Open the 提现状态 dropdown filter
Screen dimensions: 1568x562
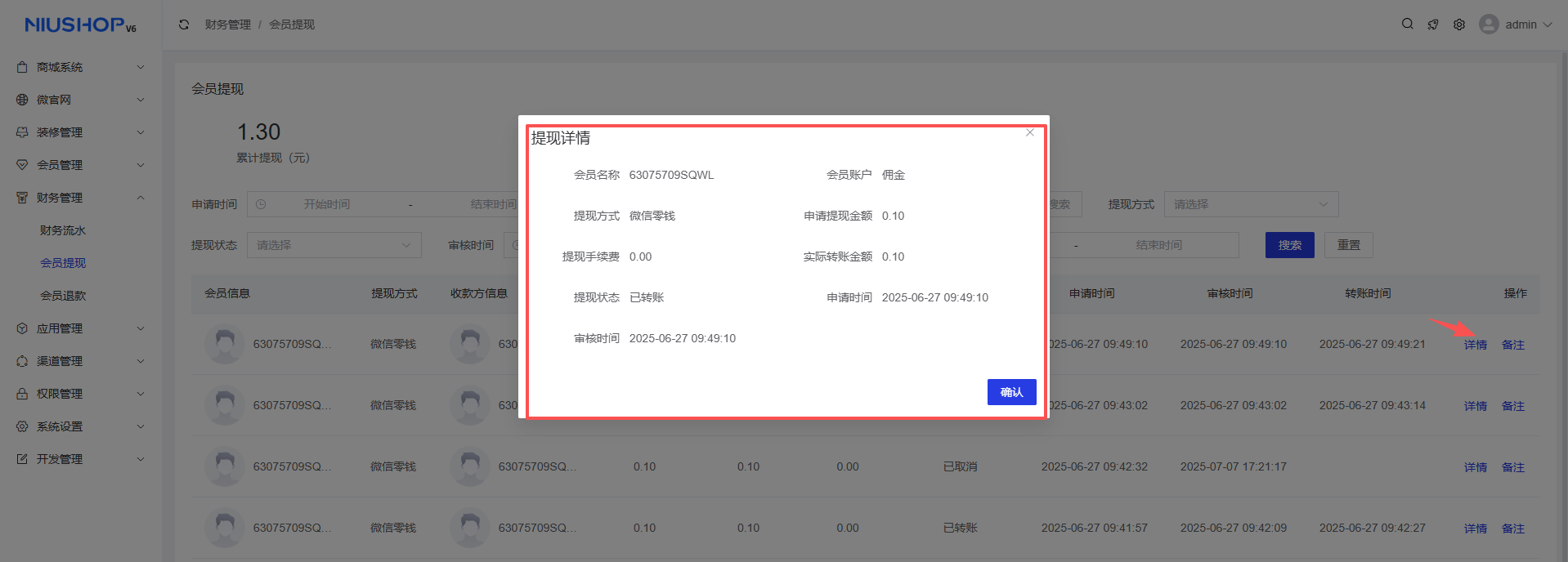[x=334, y=245]
